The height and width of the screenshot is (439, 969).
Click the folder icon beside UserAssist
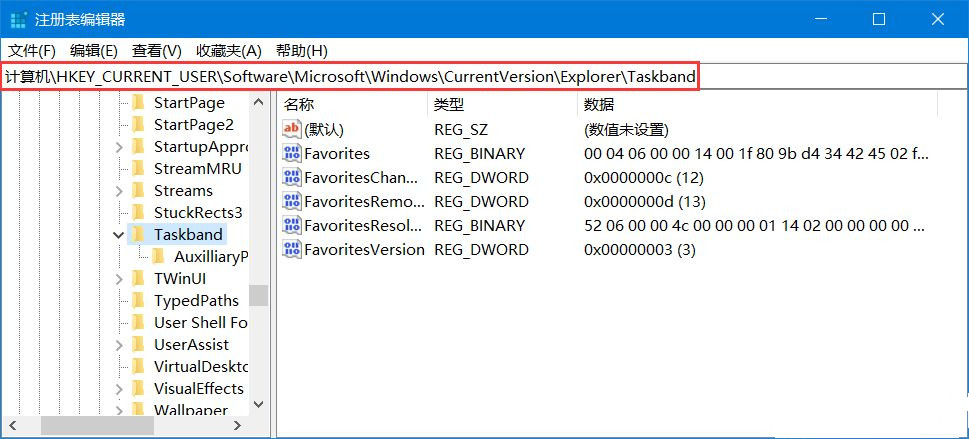138,344
